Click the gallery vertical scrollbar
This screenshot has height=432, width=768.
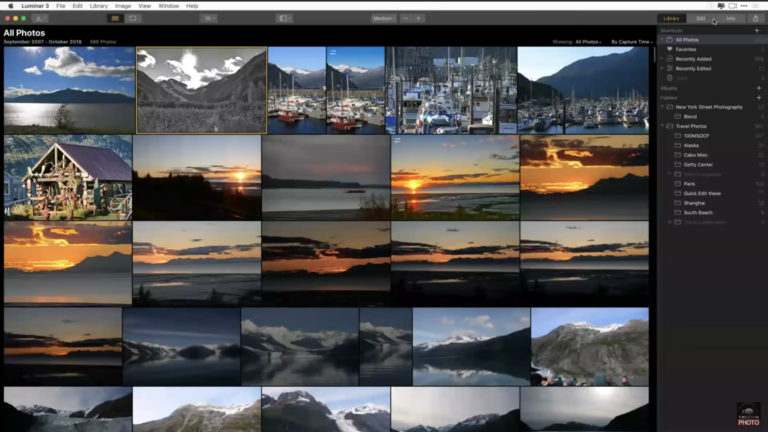[x=654, y=54]
